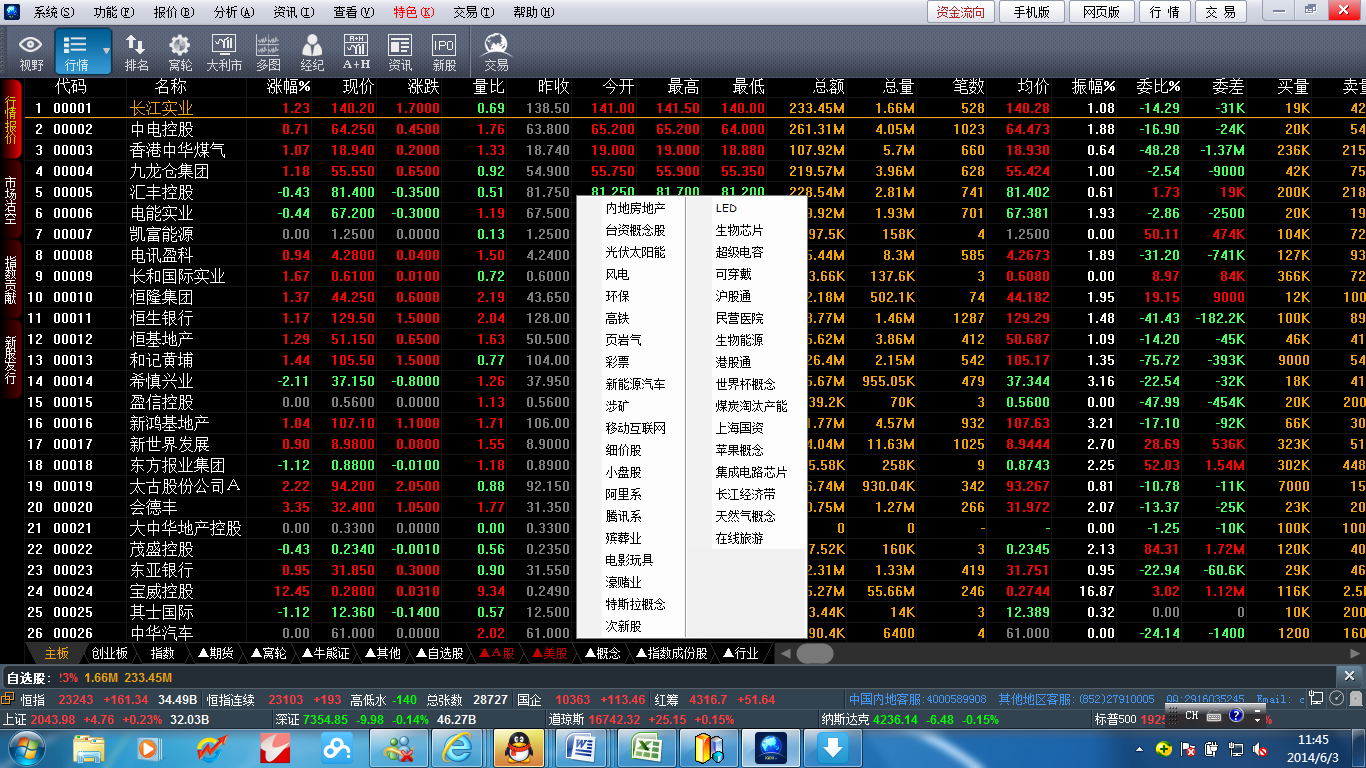Screen dimensions: 1366x768
Task: Expand the ▲行业 industry tab menu
Action: click(x=740, y=653)
